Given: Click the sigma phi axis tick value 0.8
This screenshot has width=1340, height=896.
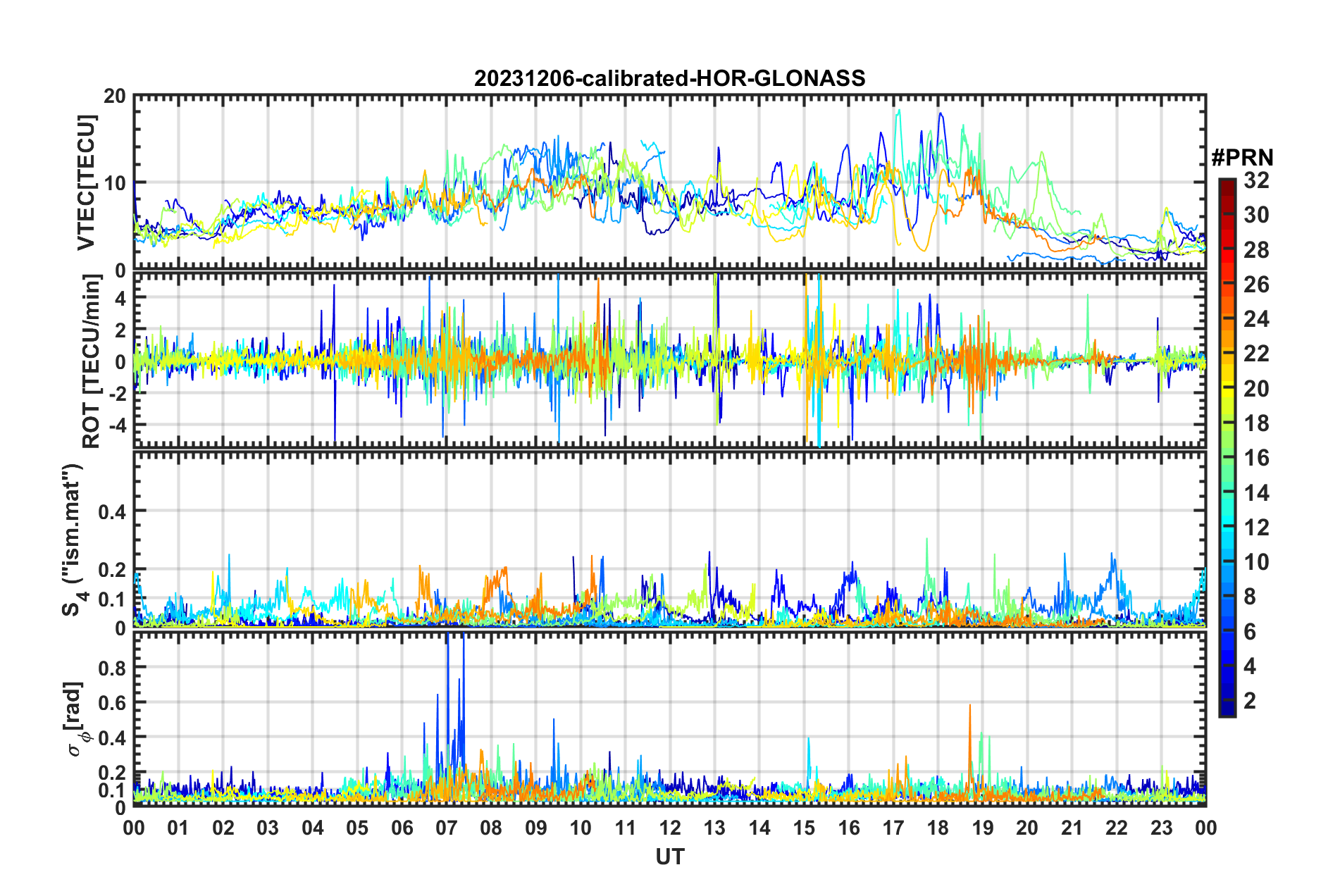Looking at the screenshot, I should pos(112,667).
